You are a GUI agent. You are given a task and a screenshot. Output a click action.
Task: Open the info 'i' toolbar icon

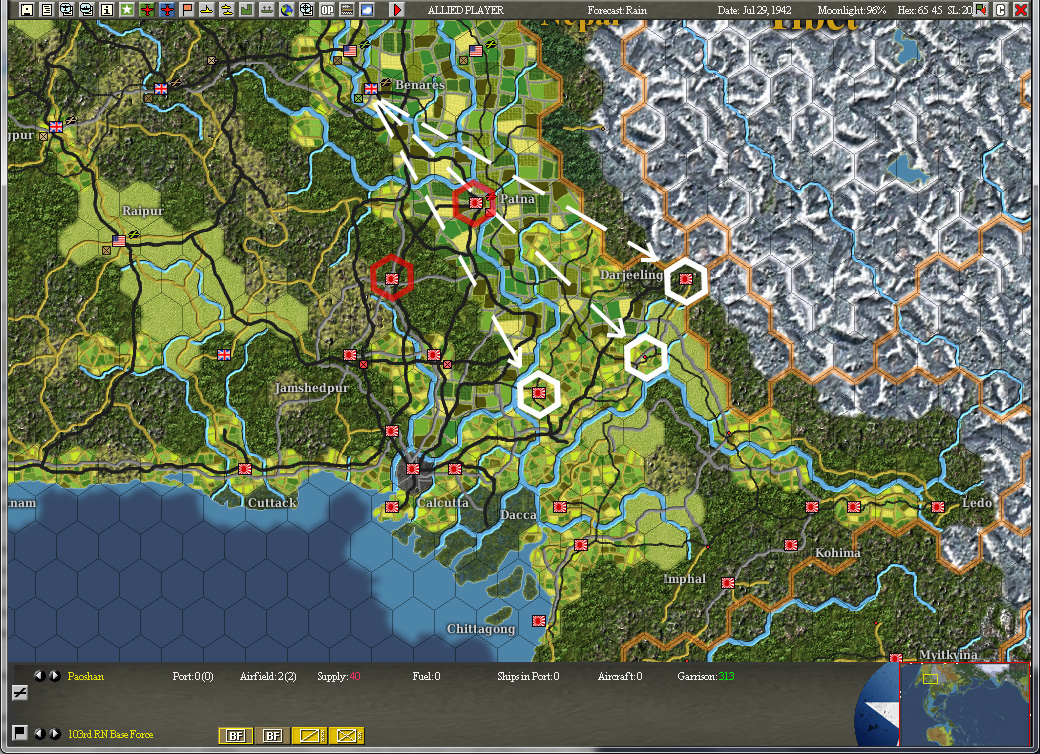(107, 9)
